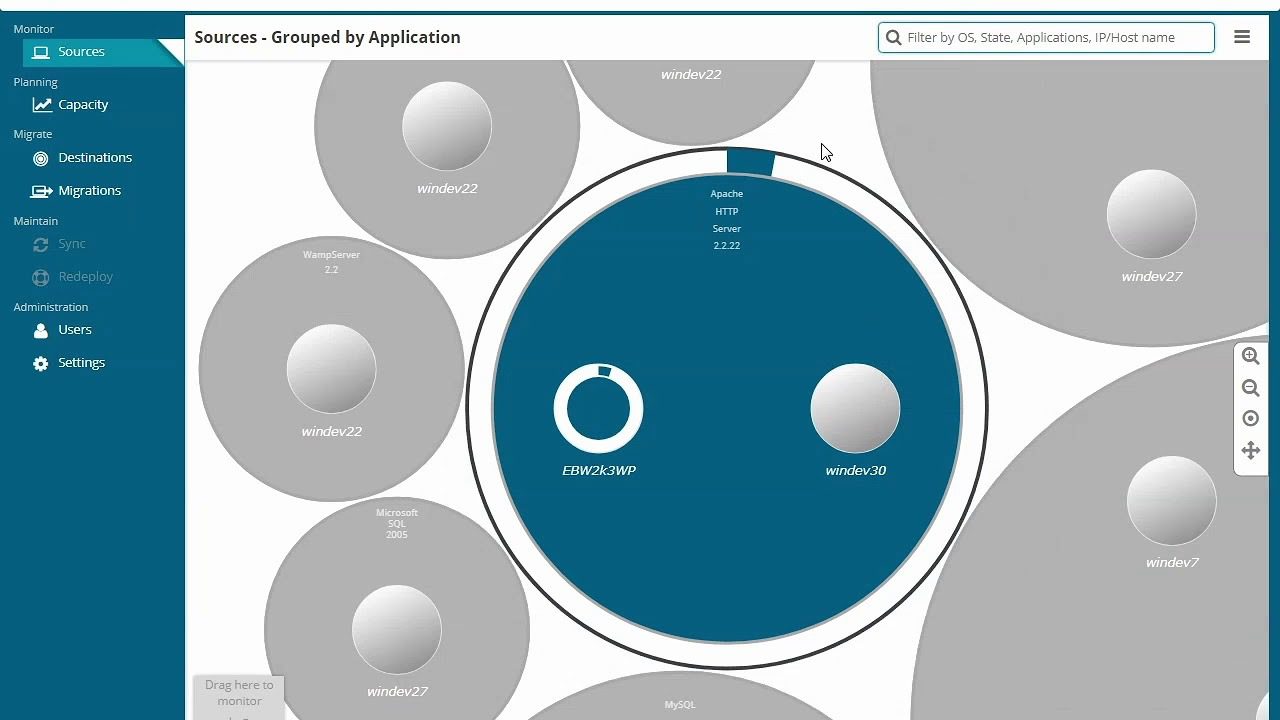Click the Capacity chart icon
Image resolution: width=1280 pixels, height=720 pixels.
tap(41, 105)
